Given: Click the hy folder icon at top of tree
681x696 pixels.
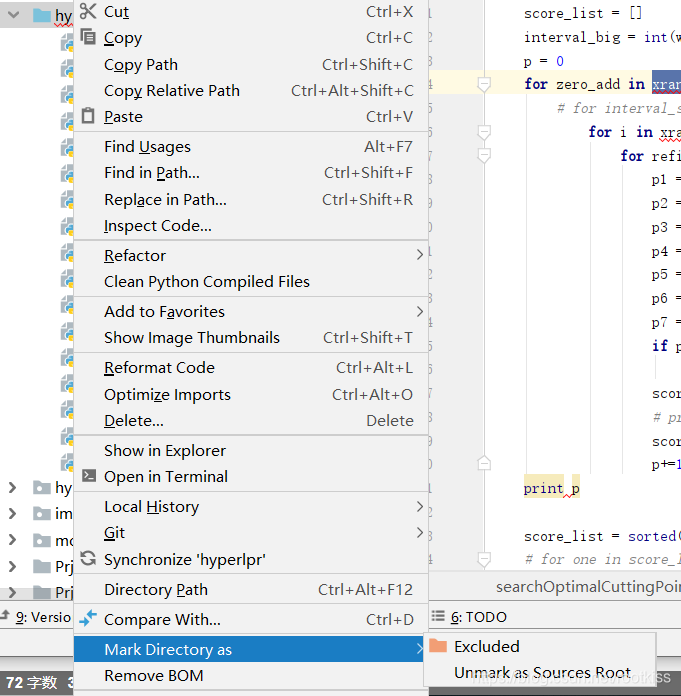Looking at the screenshot, I should [42, 16].
